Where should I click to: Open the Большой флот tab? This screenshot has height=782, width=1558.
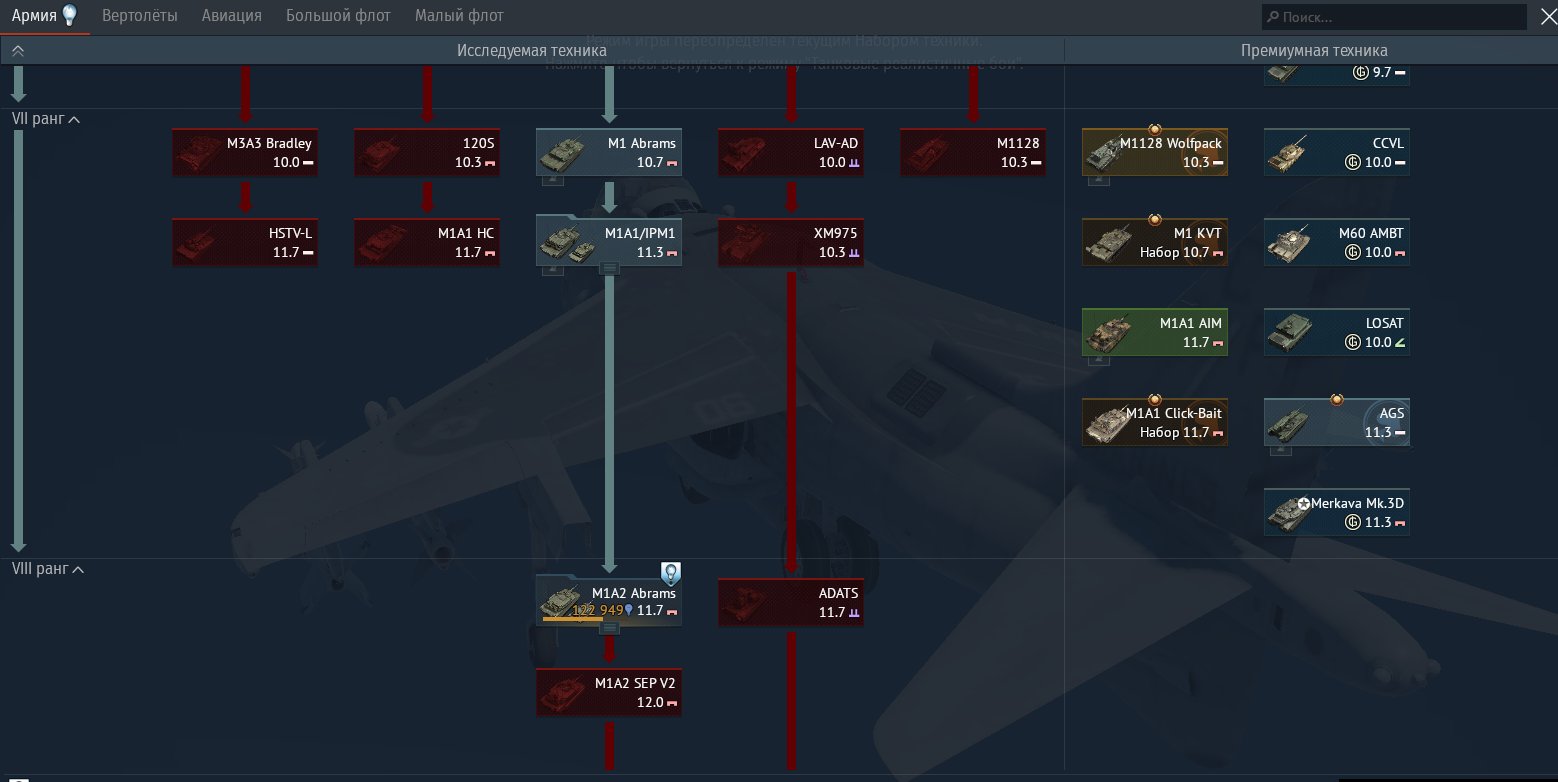pyautogui.click(x=338, y=16)
